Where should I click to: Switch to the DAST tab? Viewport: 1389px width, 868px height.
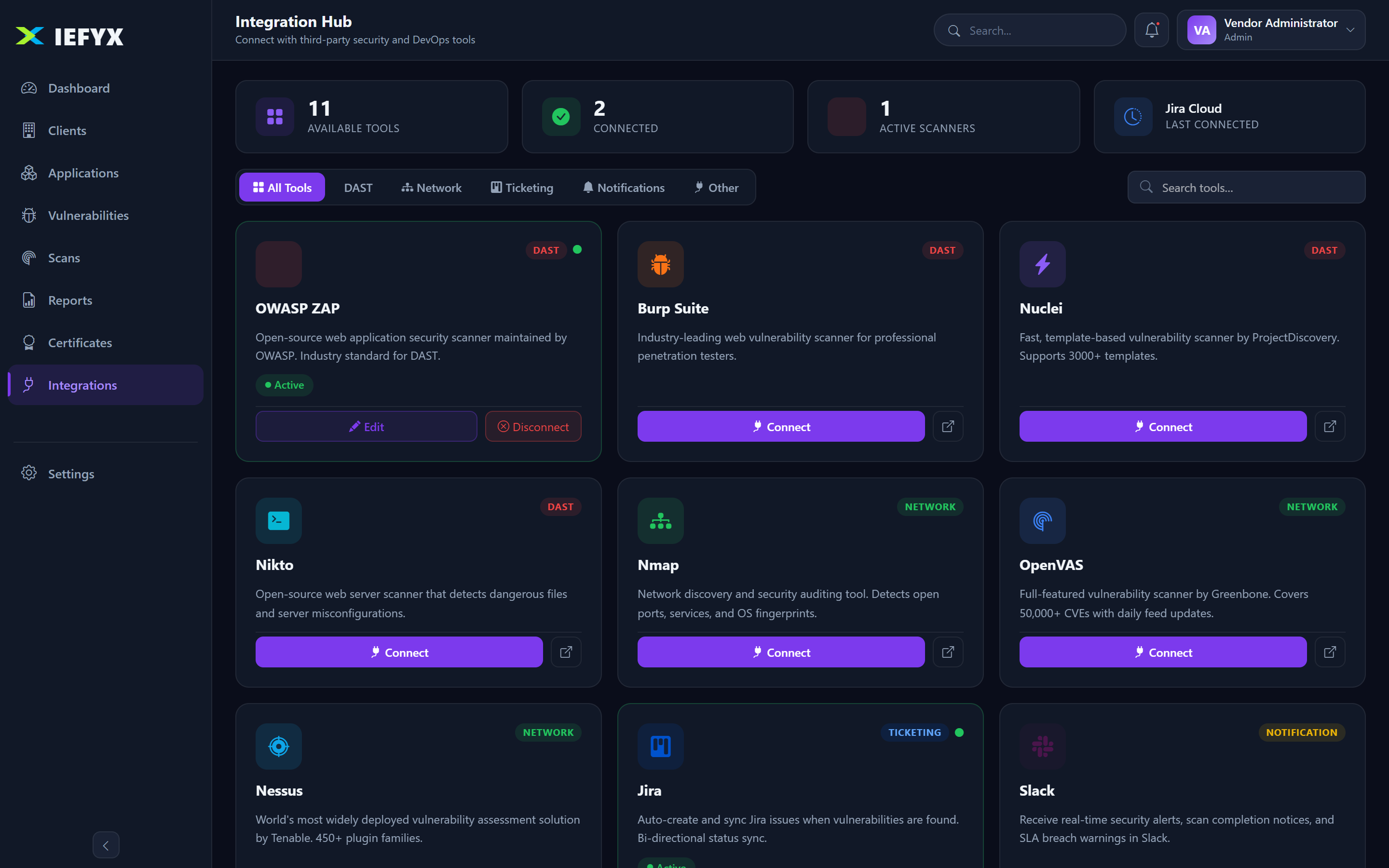tap(358, 188)
